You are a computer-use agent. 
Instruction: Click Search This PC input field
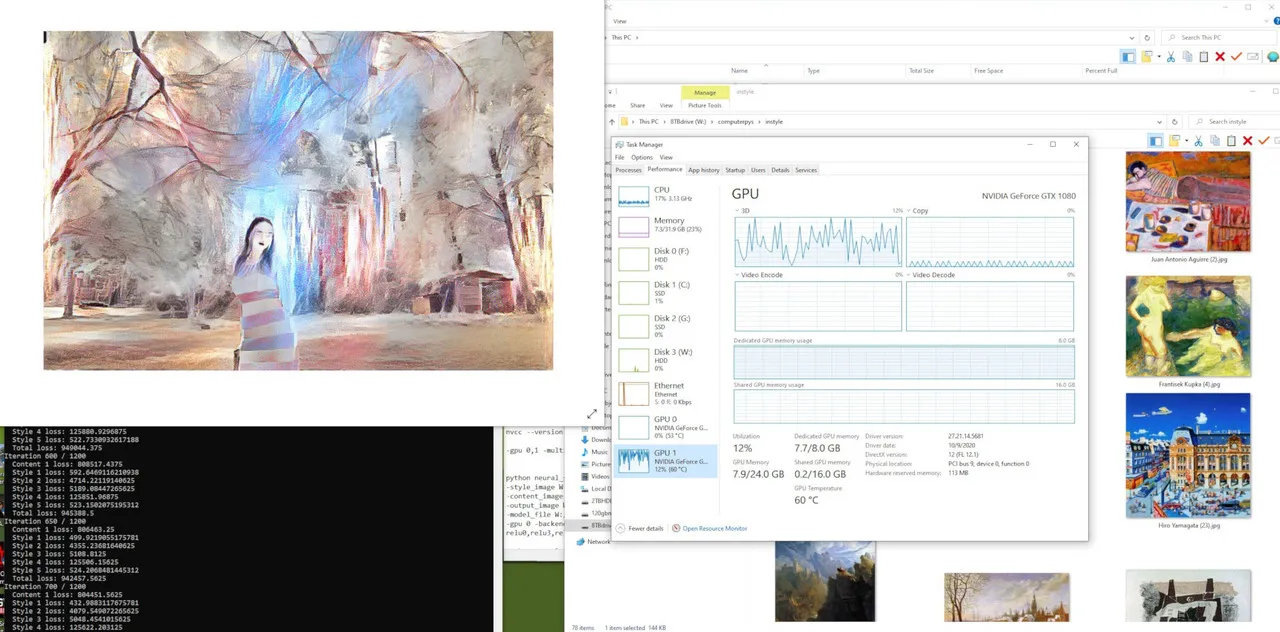click(1218, 38)
